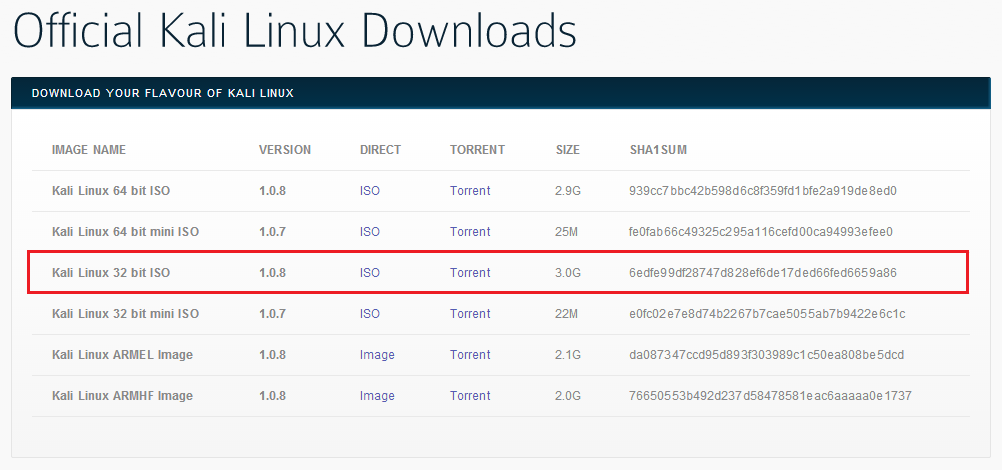Image resolution: width=1002 pixels, height=470 pixels.
Task: Open Torrent link for Kali Linux 64 bit ISO
Action: pyautogui.click(x=470, y=191)
